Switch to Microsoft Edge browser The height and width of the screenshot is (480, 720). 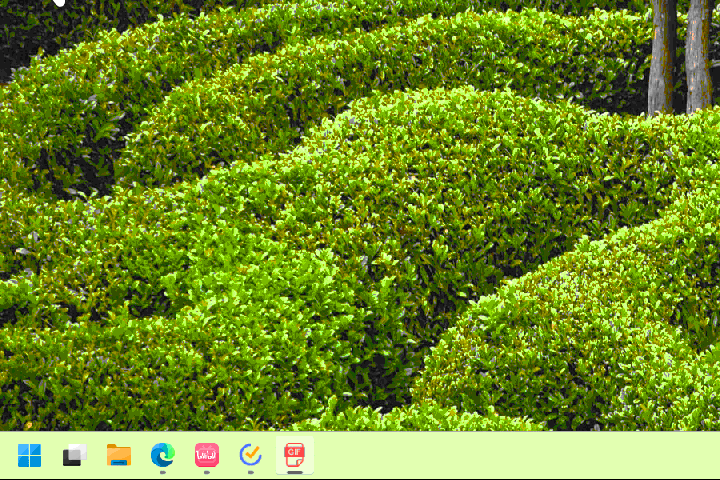162,455
